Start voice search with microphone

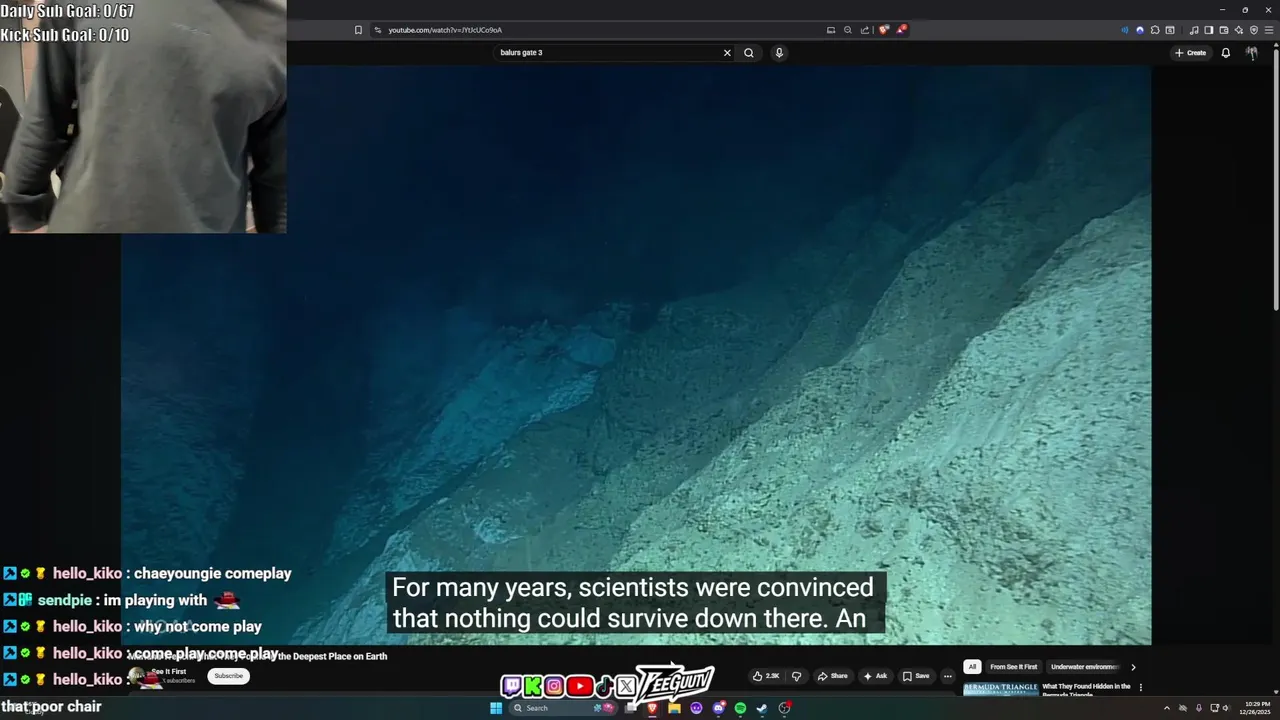point(779,53)
